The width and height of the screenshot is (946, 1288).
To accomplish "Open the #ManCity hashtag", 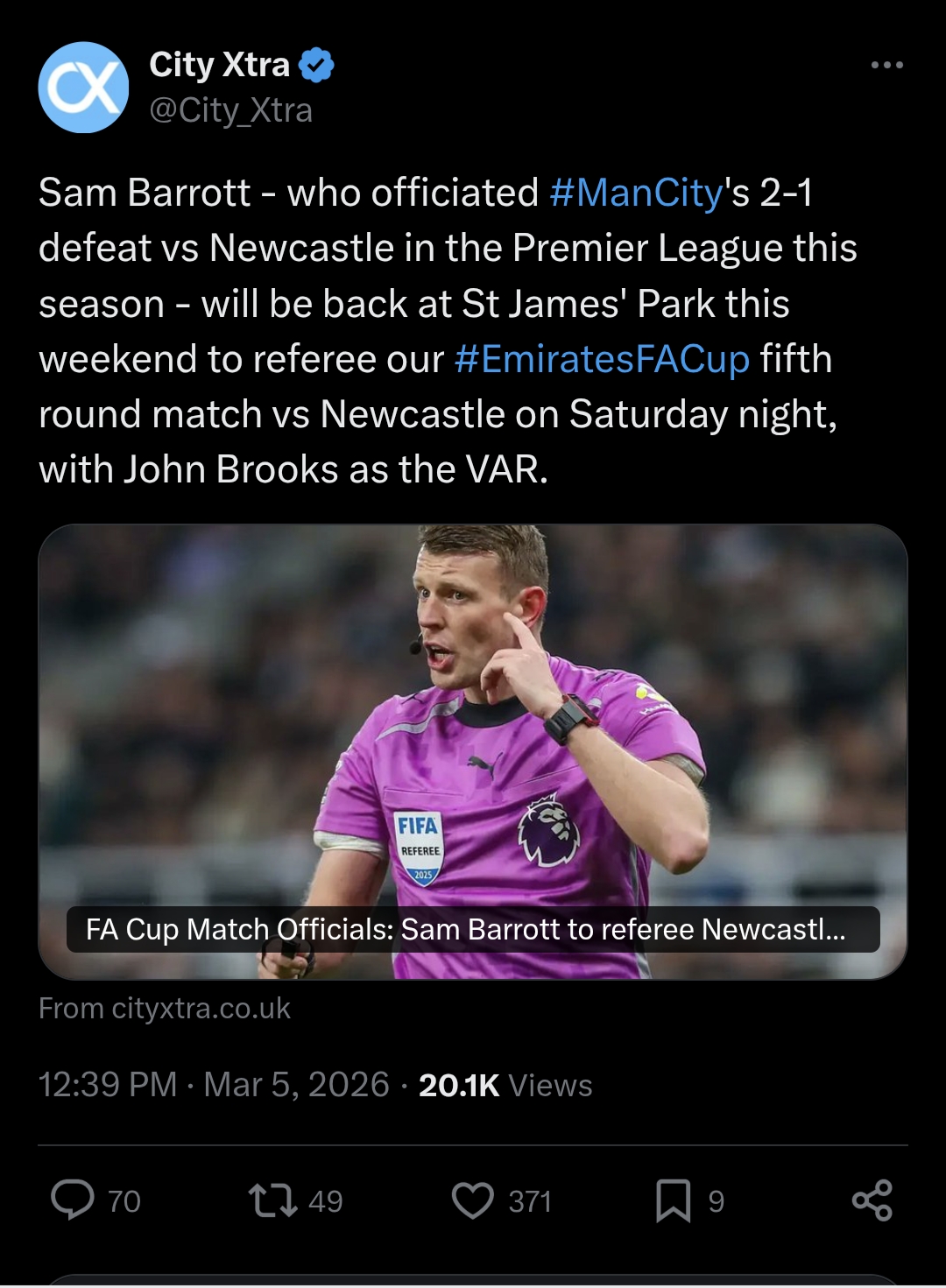I will [636, 193].
